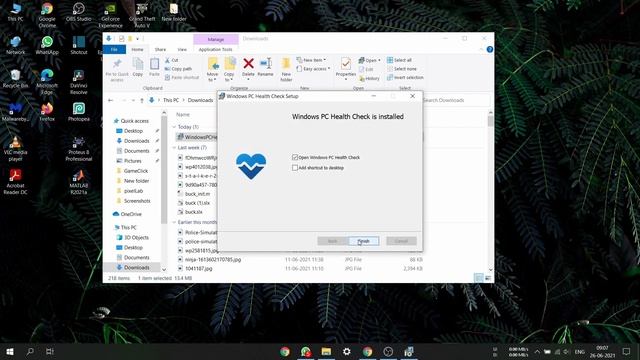Image resolution: width=640 pixels, height=360 pixels.
Task: Collapse the Today (1) file group
Action: point(174,127)
